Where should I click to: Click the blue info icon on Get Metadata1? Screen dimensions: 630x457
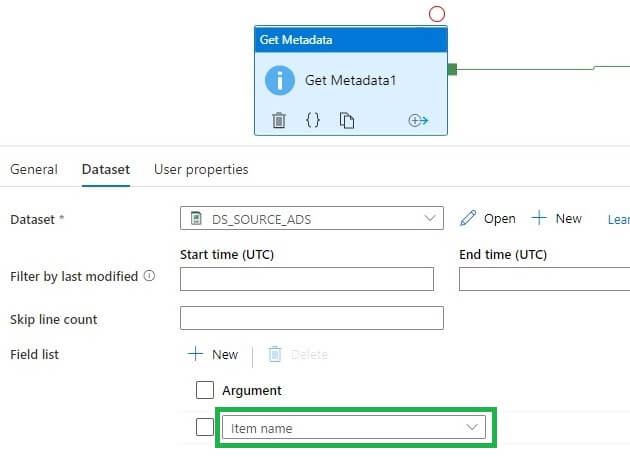click(279, 80)
